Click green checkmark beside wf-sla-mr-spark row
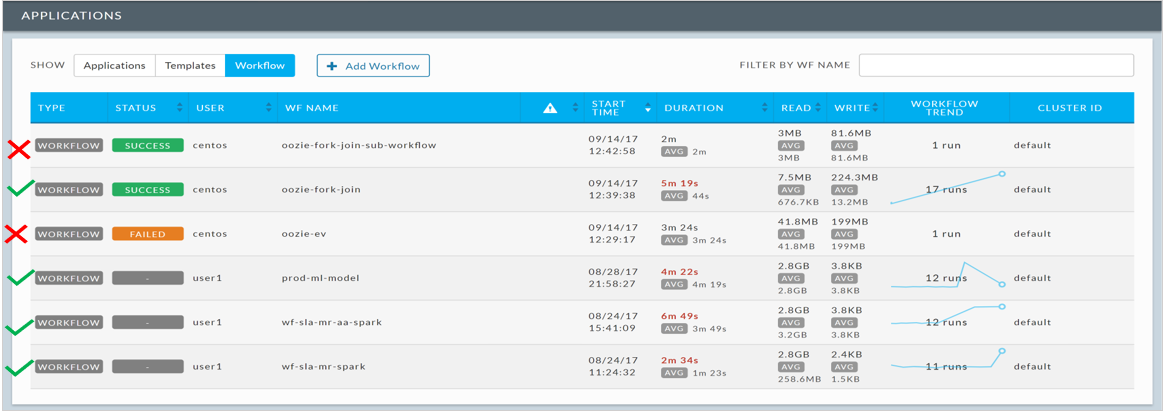1163x411 pixels. click(x=19, y=368)
